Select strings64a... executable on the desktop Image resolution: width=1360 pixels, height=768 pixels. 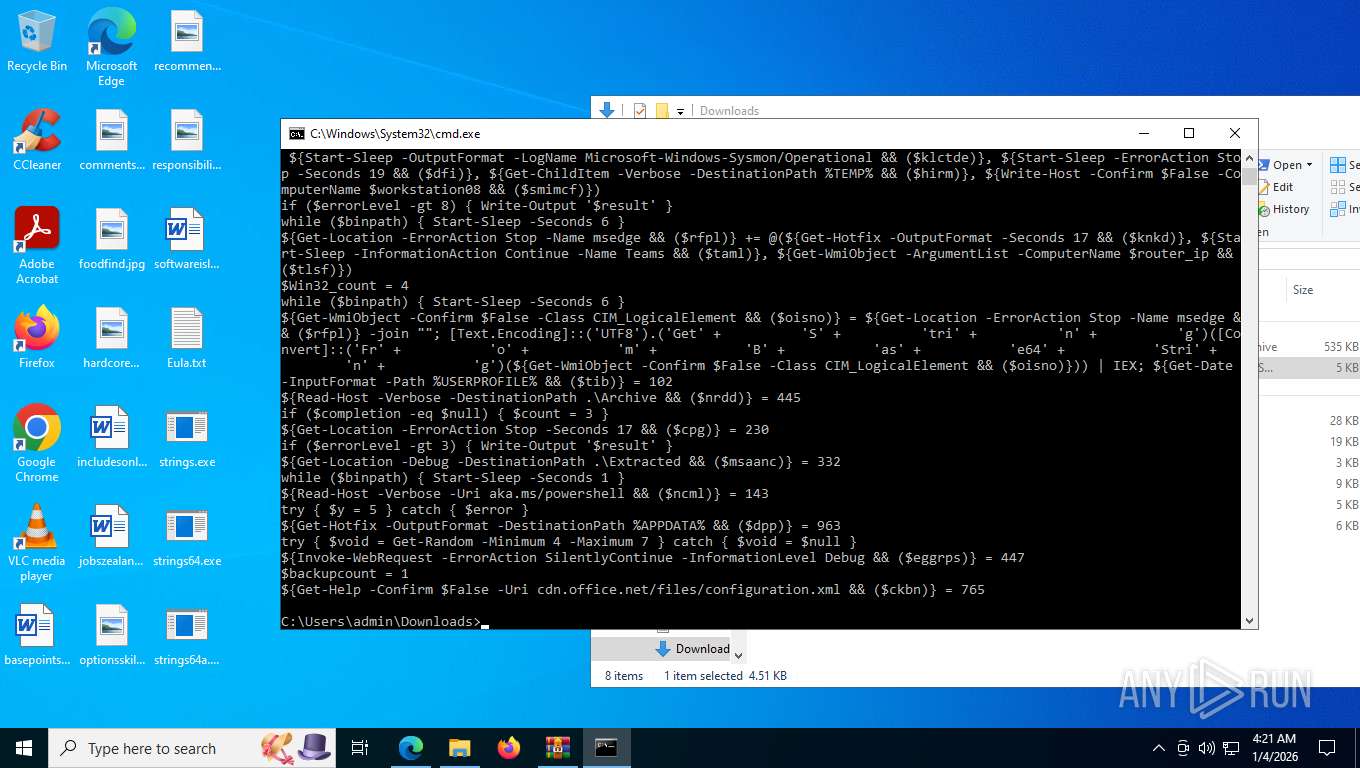click(187, 635)
